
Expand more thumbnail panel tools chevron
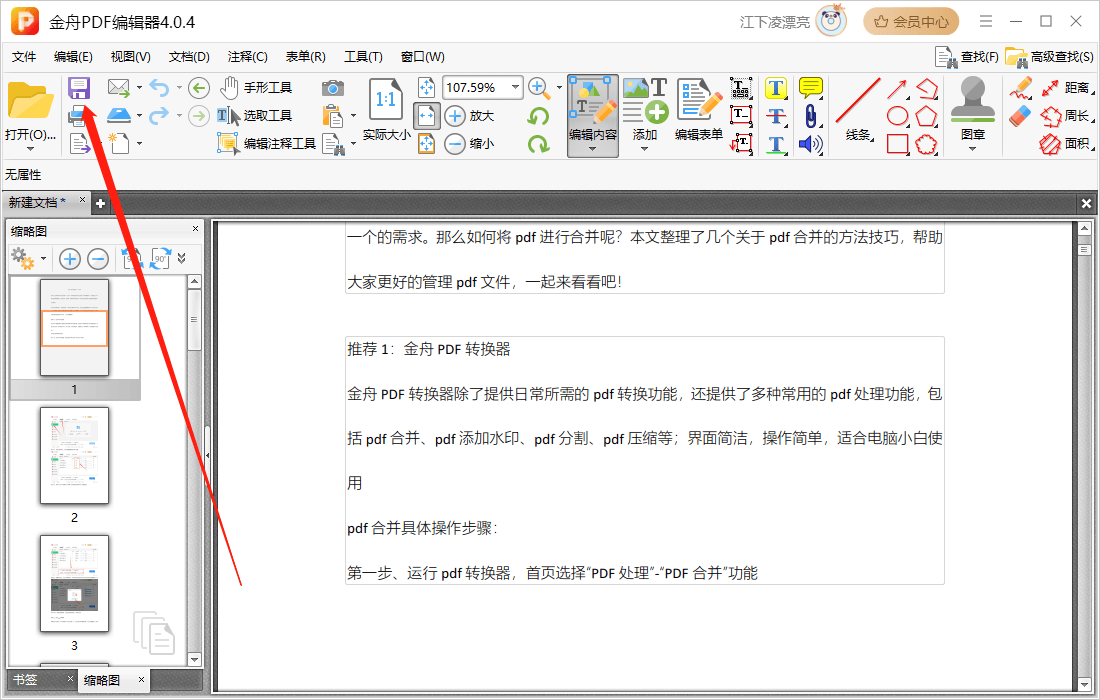(x=182, y=259)
